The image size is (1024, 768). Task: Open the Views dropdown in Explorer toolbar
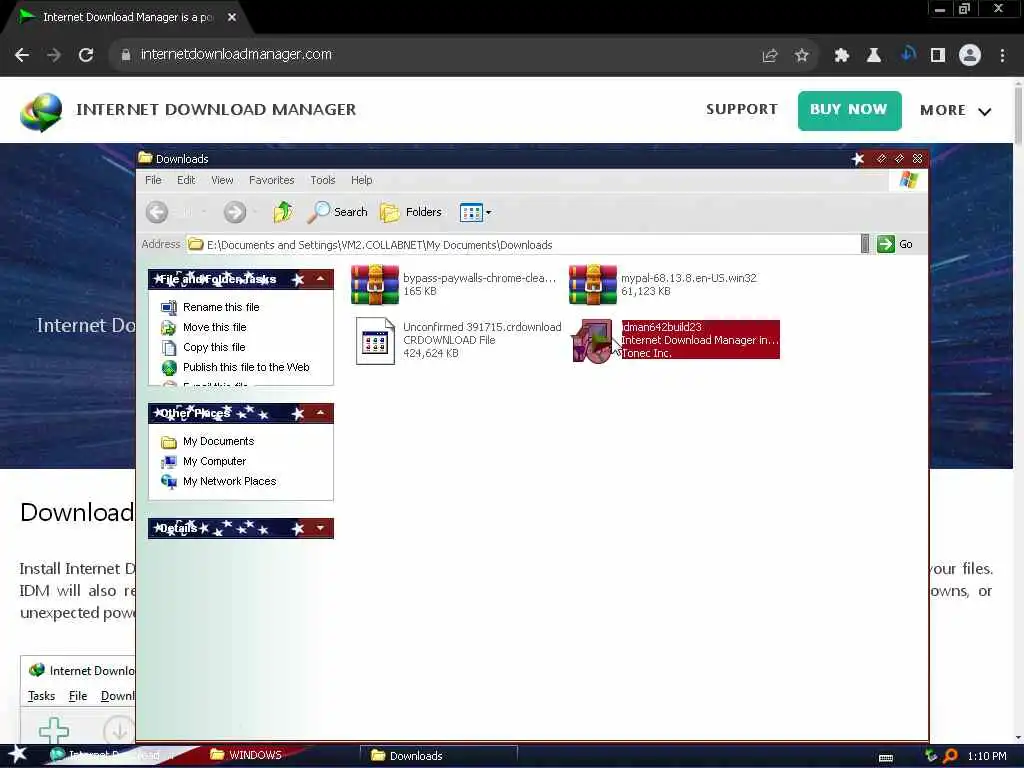point(475,212)
